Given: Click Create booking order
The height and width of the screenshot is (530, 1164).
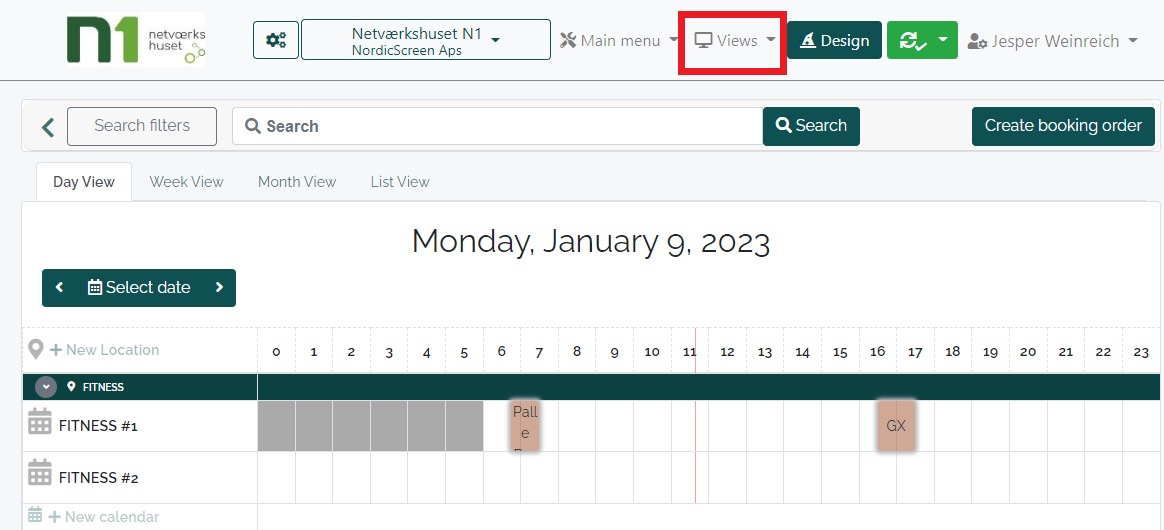Looking at the screenshot, I should [x=1063, y=126].
